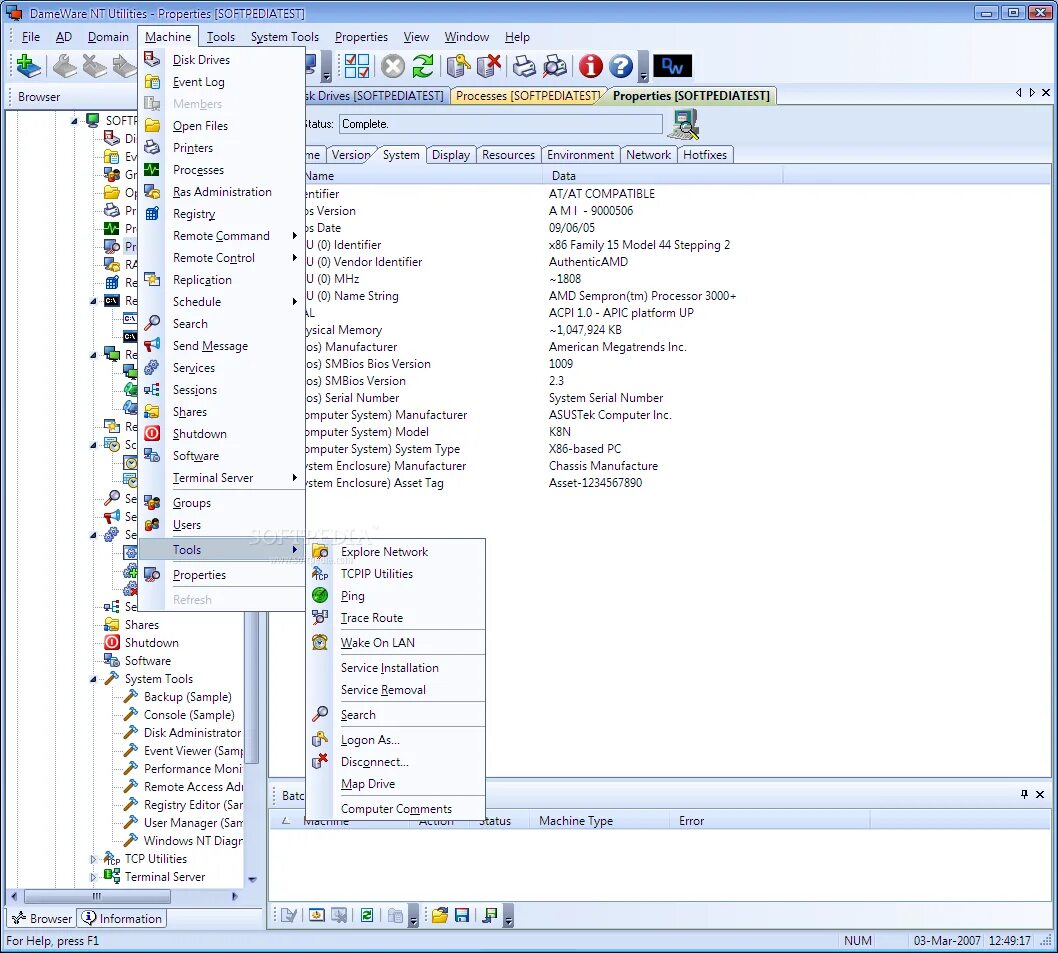This screenshot has width=1058, height=953.
Task: Click the DameWare DW logo icon
Action: coord(672,65)
